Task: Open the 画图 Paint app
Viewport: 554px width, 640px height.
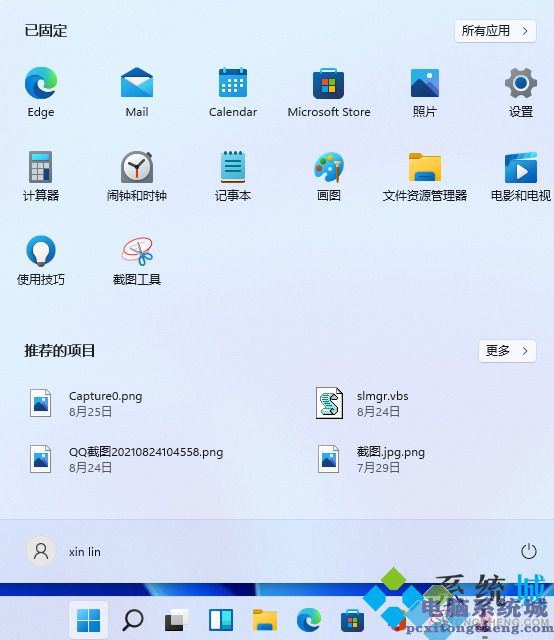Action: point(329,176)
